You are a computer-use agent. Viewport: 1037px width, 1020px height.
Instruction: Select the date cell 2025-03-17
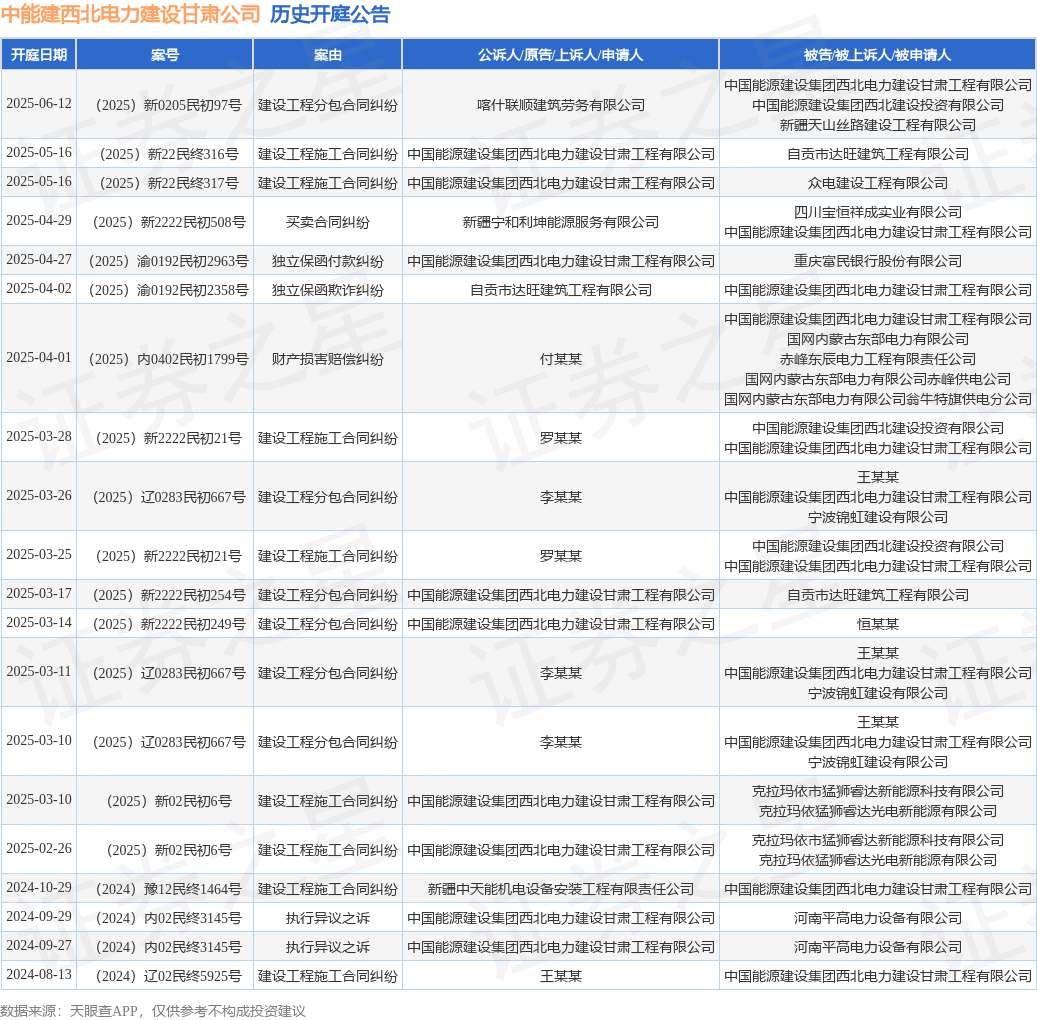coord(39,593)
